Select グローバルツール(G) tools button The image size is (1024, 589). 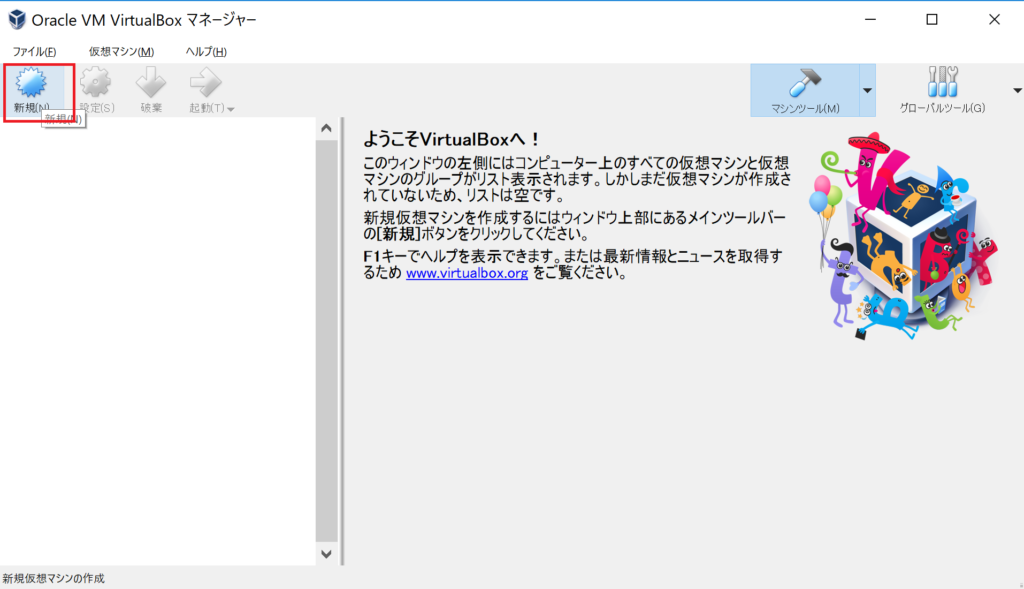[942, 90]
